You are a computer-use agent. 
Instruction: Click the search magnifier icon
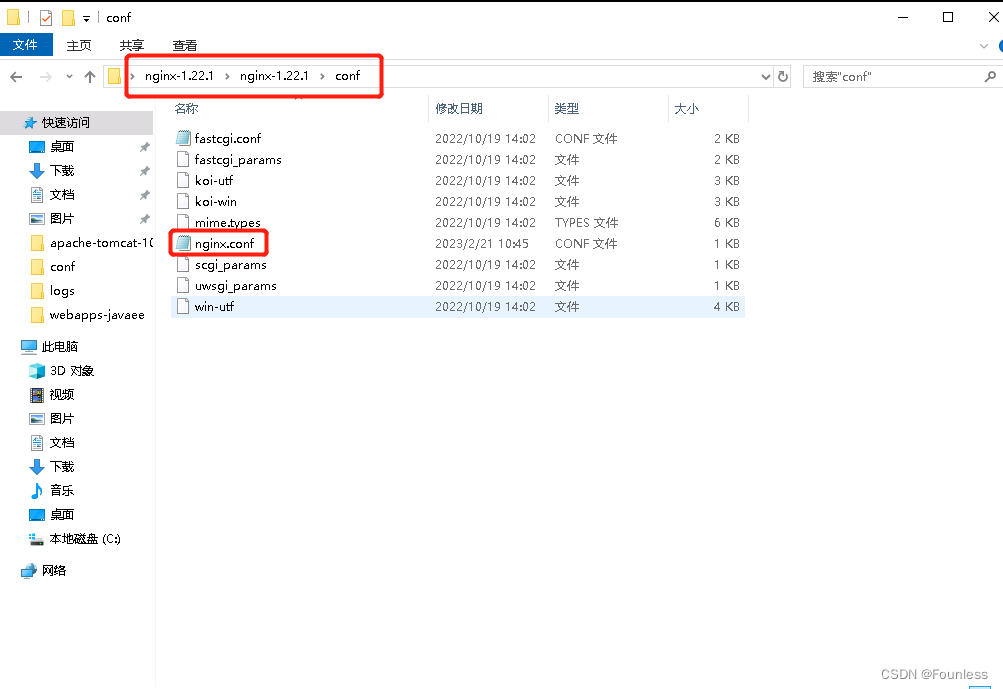pos(990,77)
